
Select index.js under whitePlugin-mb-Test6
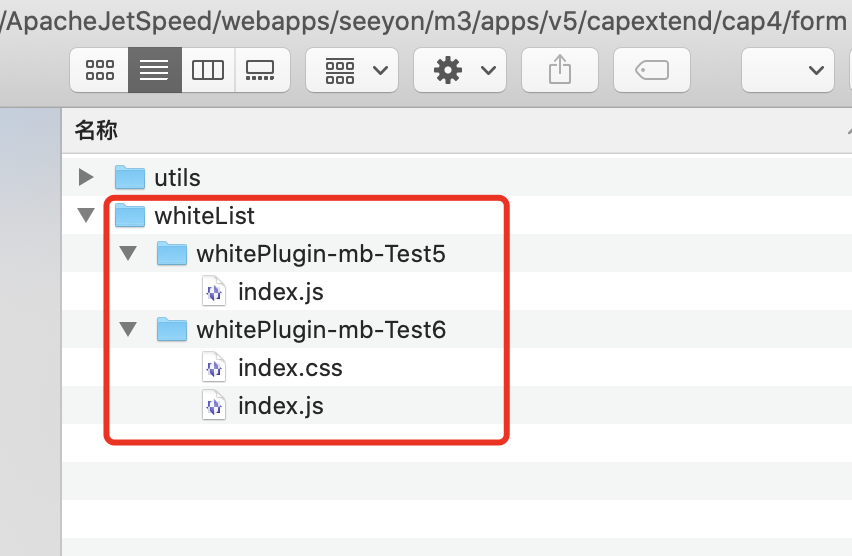point(280,406)
